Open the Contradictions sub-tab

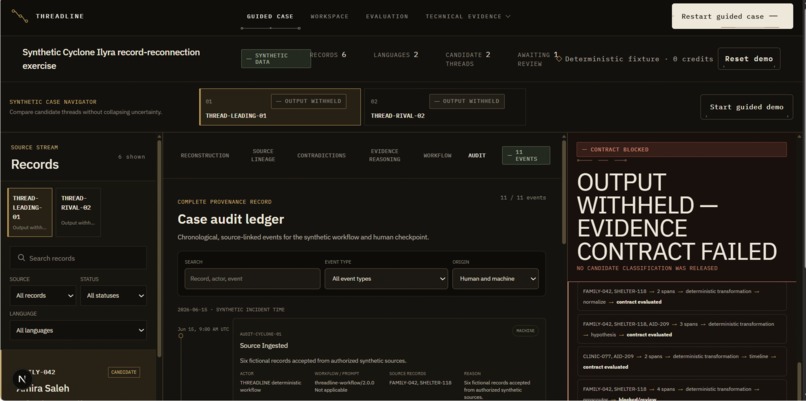pyautogui.click(x=321, y=155)
